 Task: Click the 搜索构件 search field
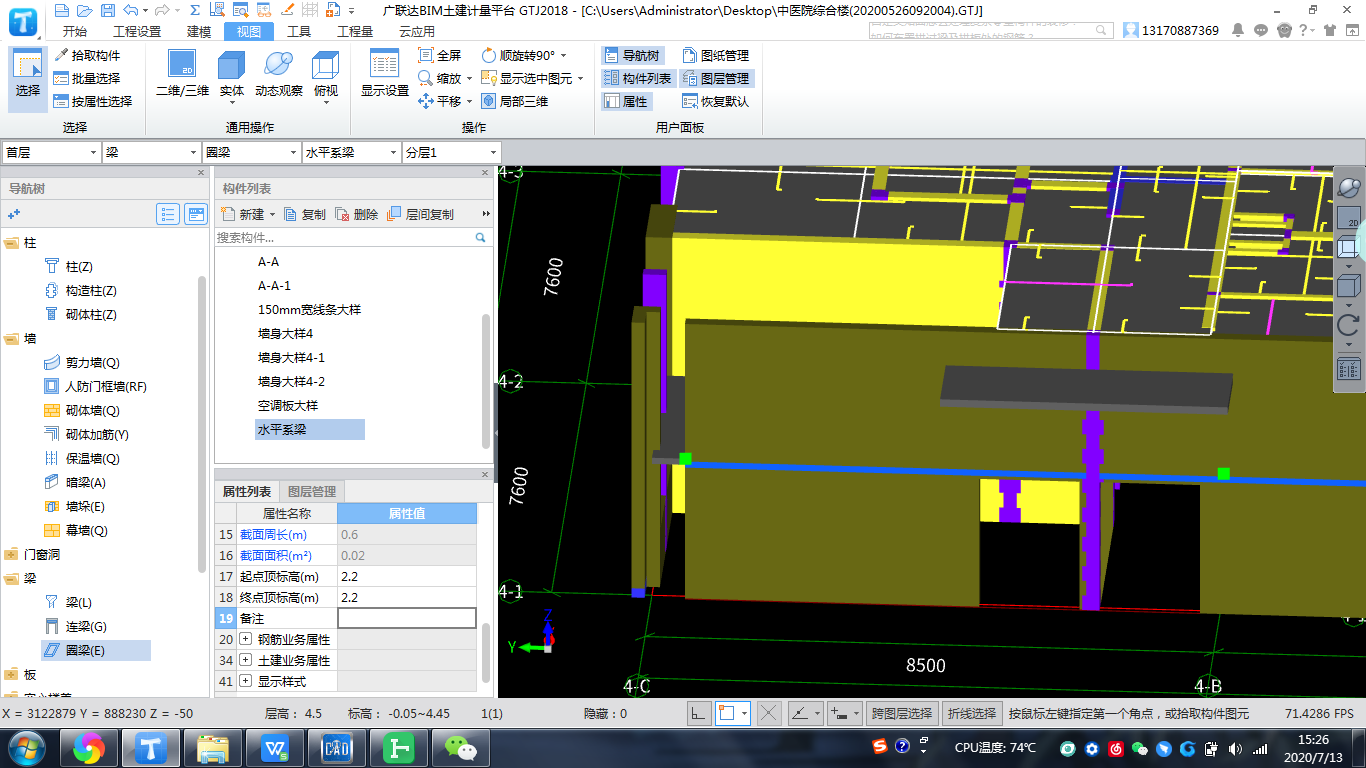(345, 238)
